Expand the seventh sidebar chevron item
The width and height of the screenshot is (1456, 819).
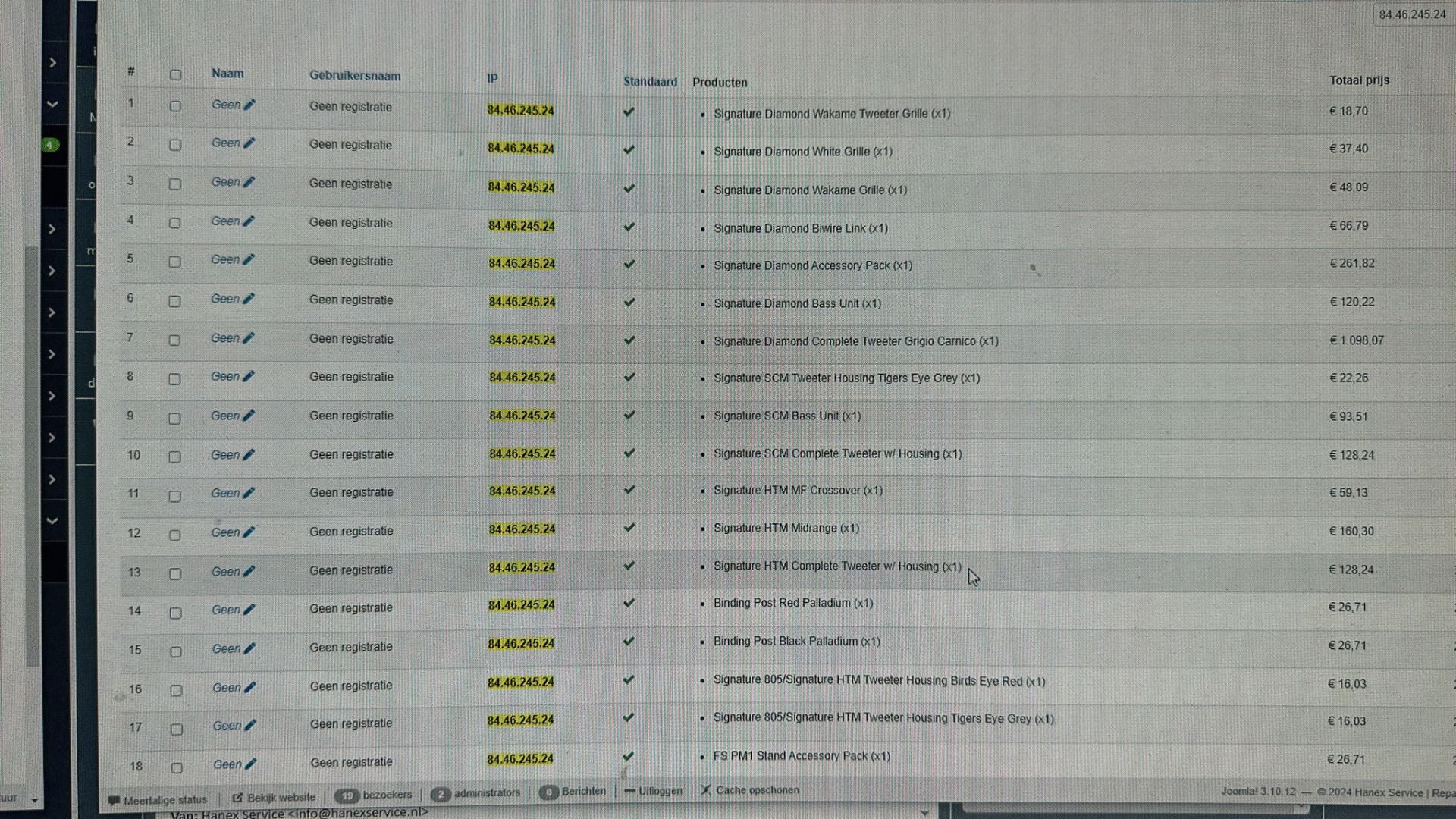[x=52, y=396]
